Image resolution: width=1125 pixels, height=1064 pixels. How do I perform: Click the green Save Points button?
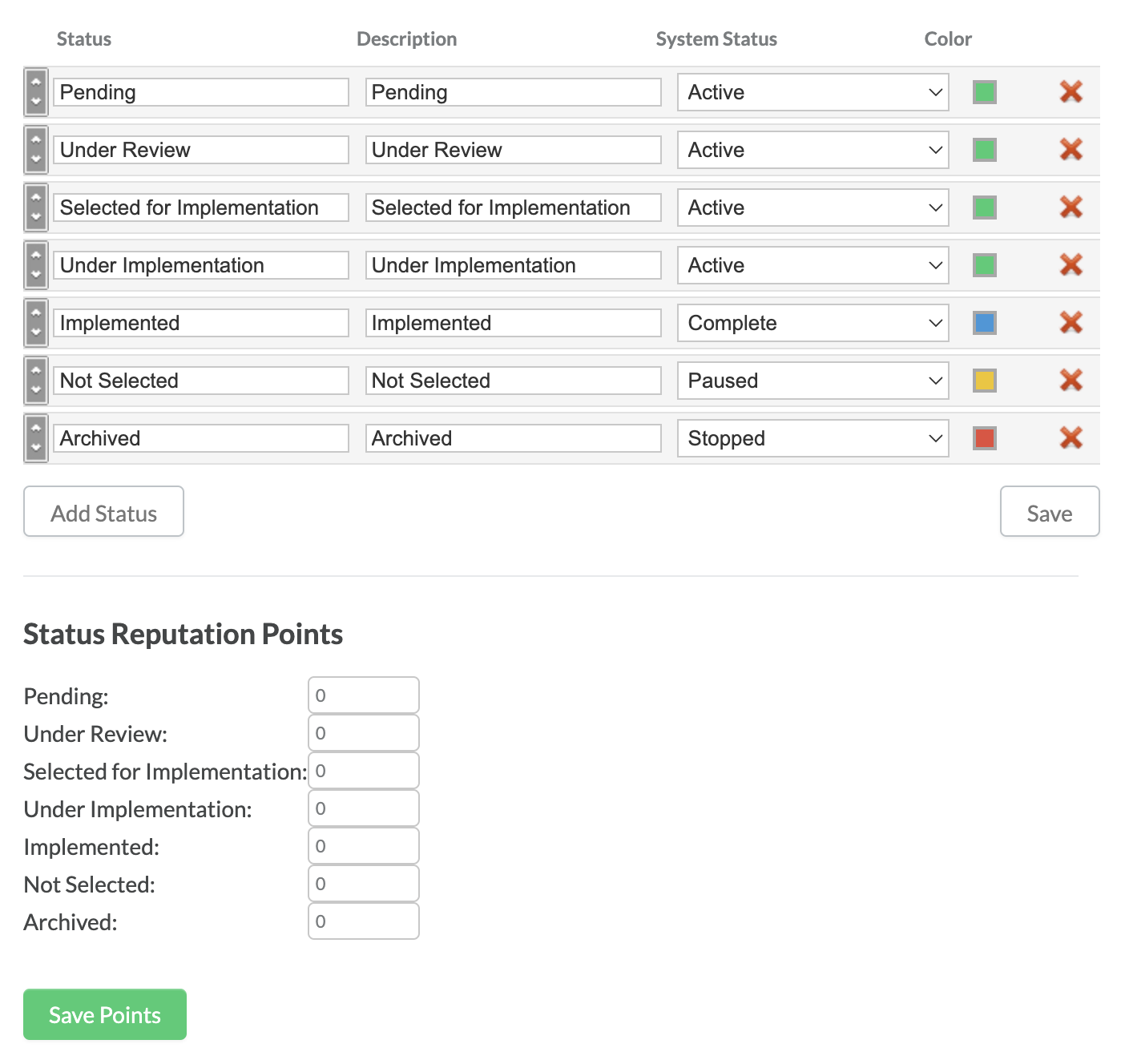[105, 1014]
